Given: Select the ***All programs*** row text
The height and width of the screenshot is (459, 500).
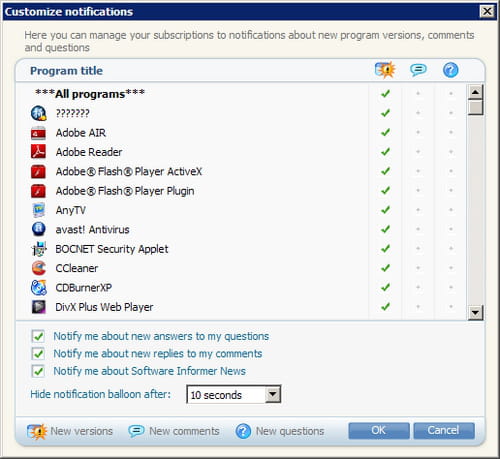Looking at the screenshot, I should pos(90,94).
